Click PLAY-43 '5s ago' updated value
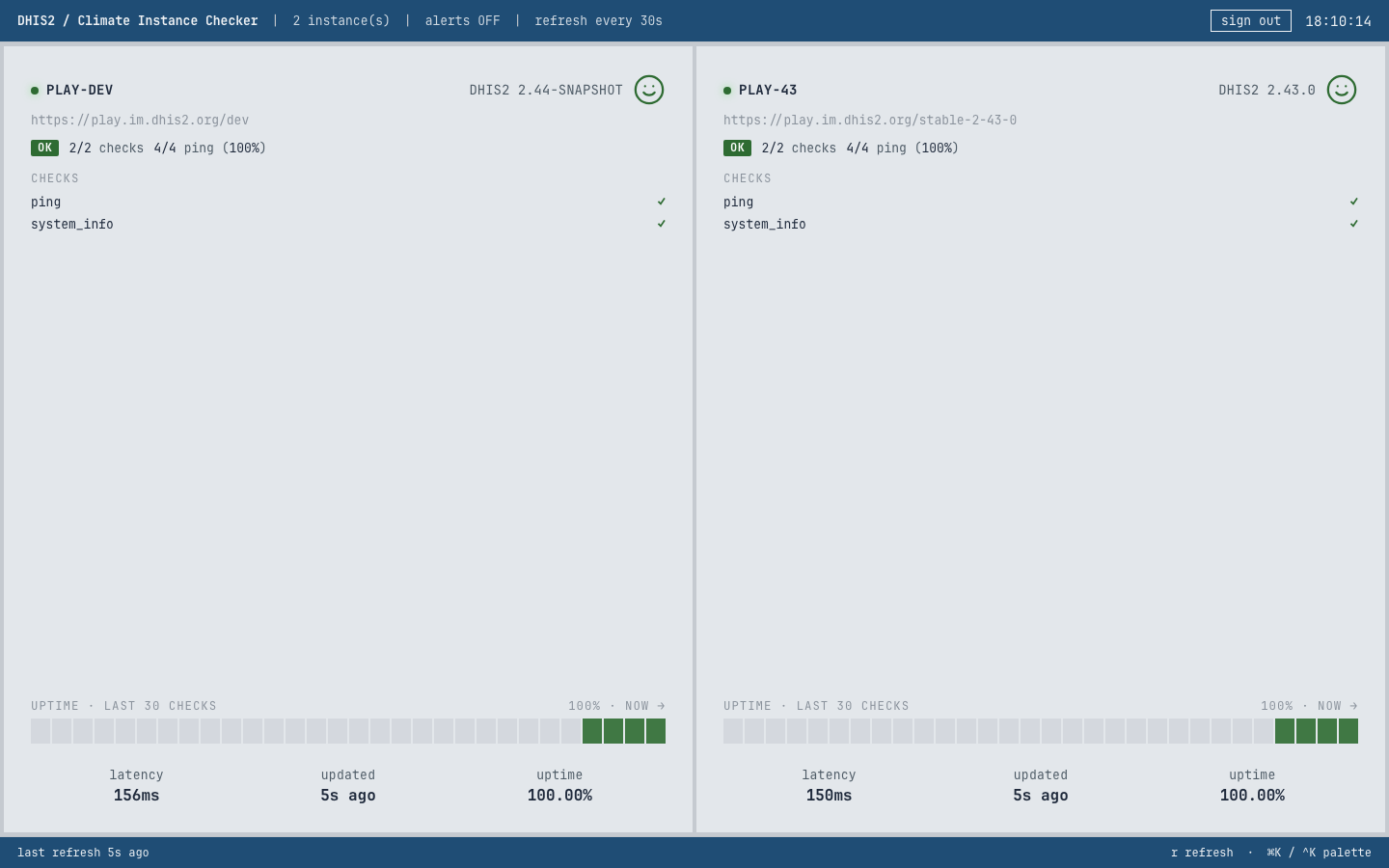The height and width of the screenshot is (868, 1389). click(1041, 796)
